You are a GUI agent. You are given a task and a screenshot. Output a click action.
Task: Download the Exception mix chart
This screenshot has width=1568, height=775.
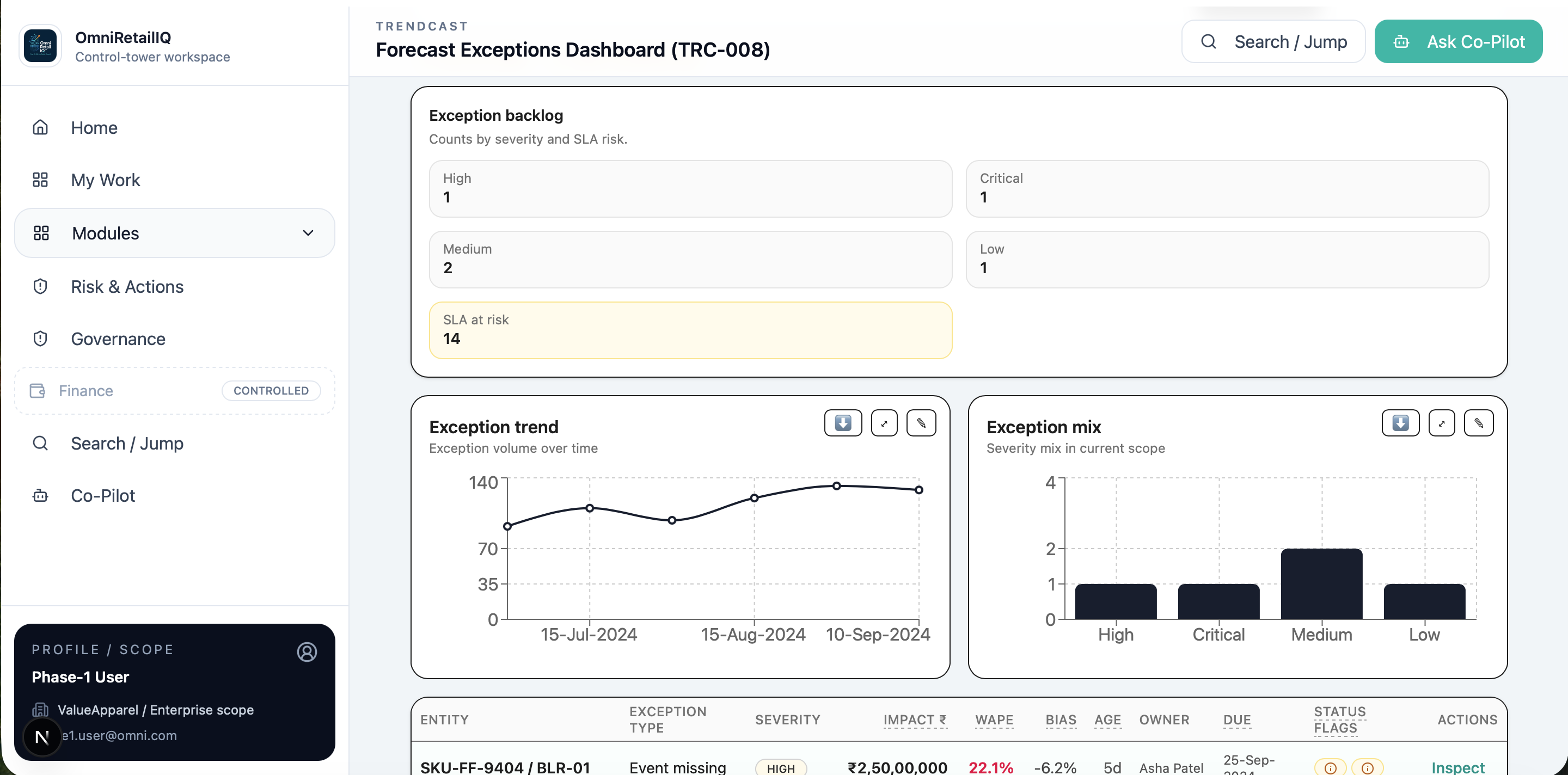coord(1400,423)
